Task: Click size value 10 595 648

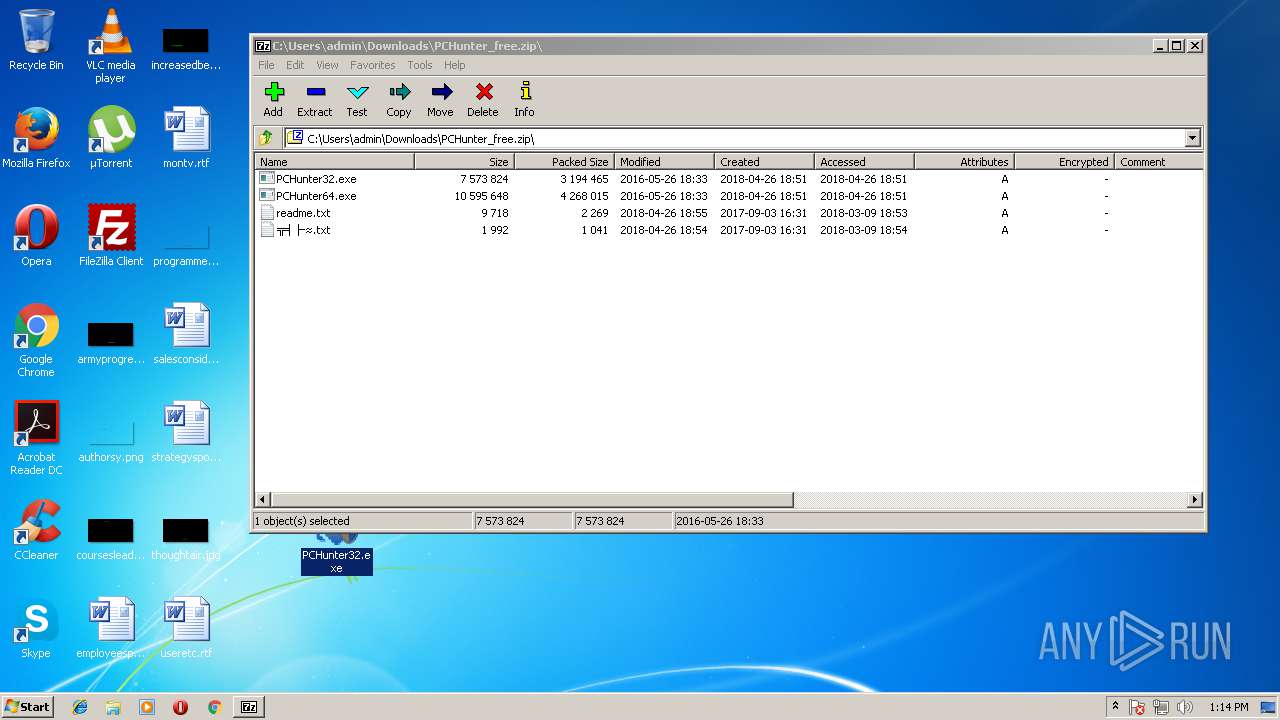Action: pos(481,196)
